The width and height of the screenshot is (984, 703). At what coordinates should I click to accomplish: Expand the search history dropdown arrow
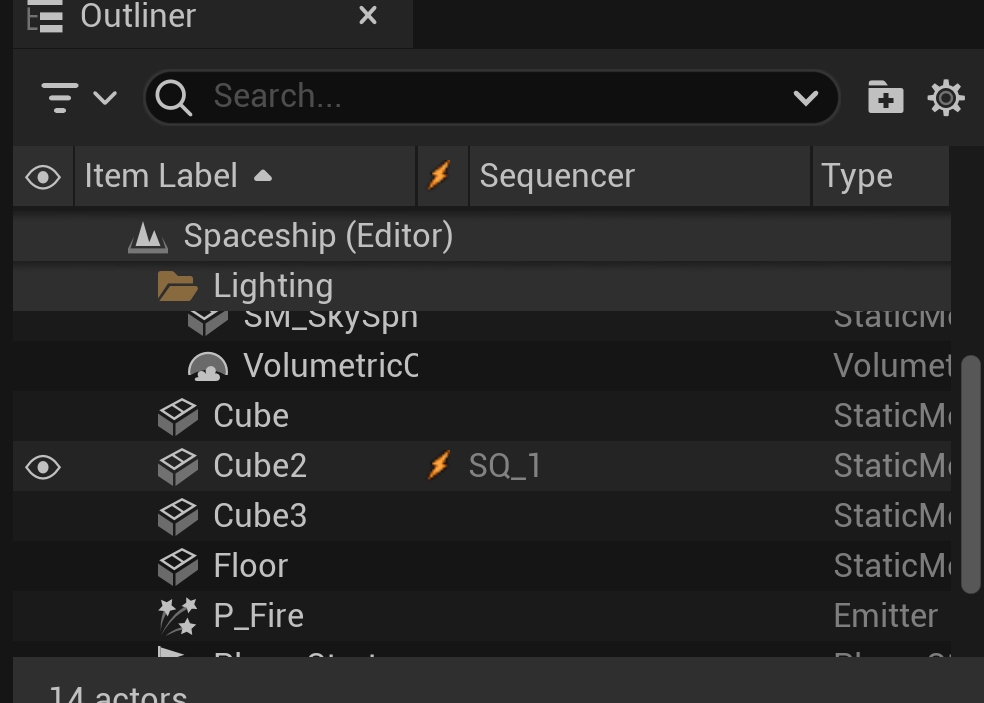[805, 97]
